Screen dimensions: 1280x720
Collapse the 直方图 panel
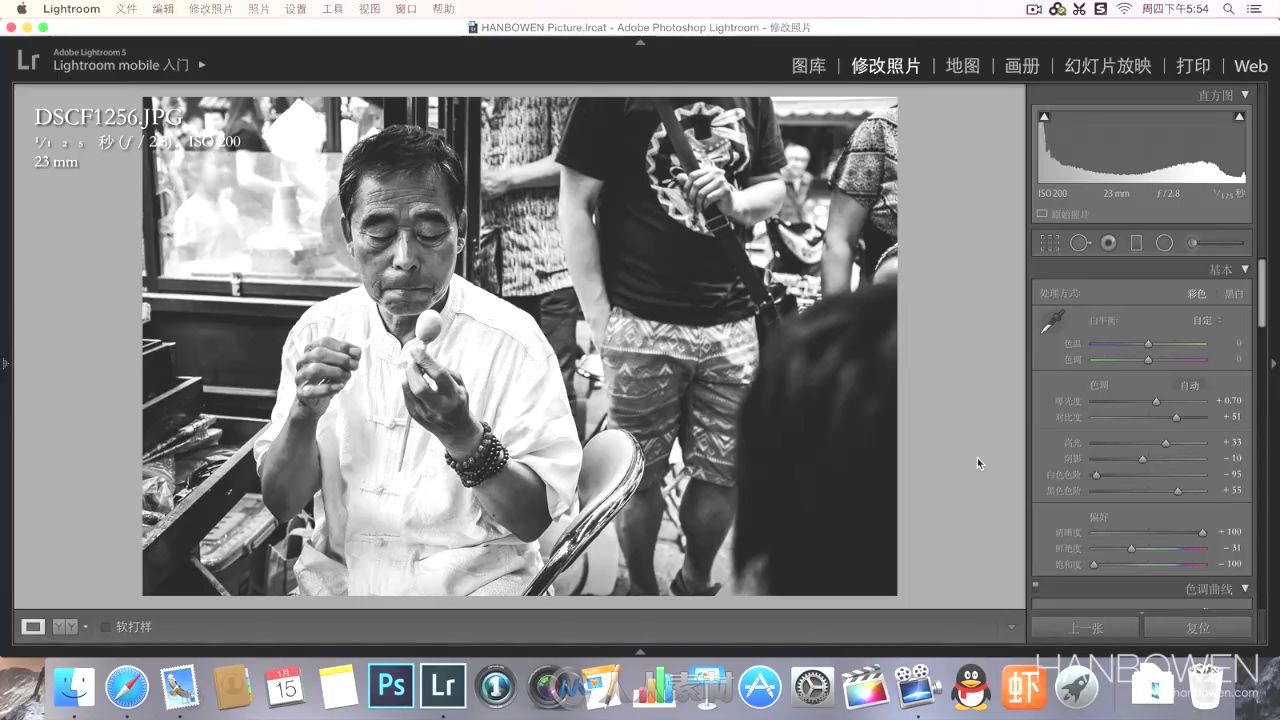(1245, 95)
